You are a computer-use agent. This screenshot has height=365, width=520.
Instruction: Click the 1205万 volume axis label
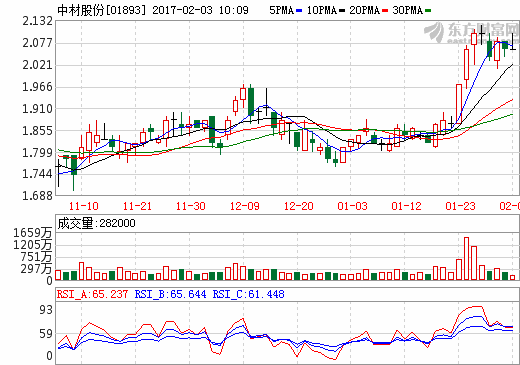click(33, 245)
